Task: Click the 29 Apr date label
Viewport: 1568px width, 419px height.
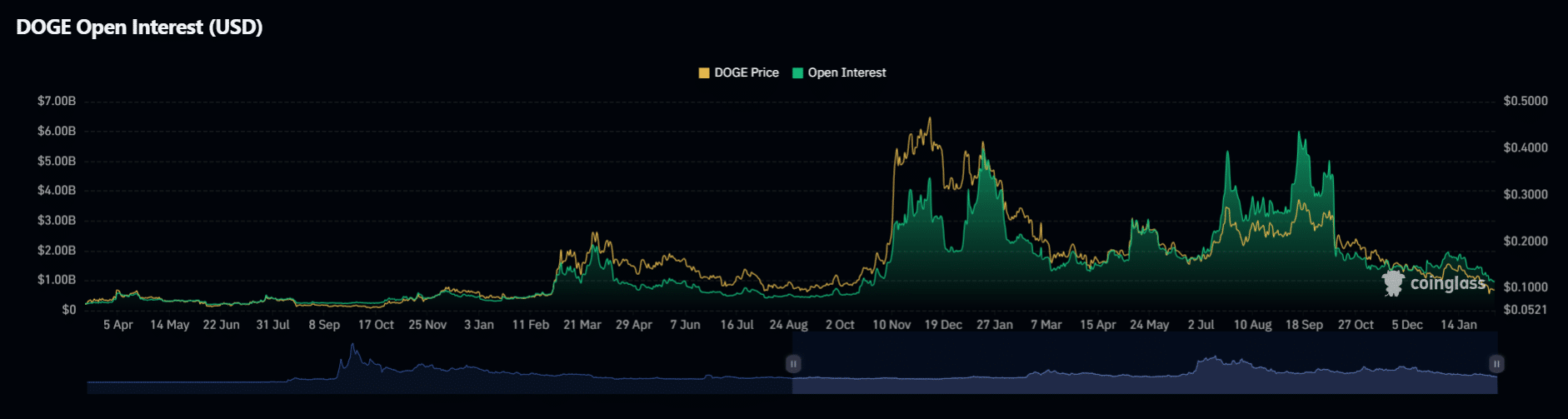Action: pos(634,325)
